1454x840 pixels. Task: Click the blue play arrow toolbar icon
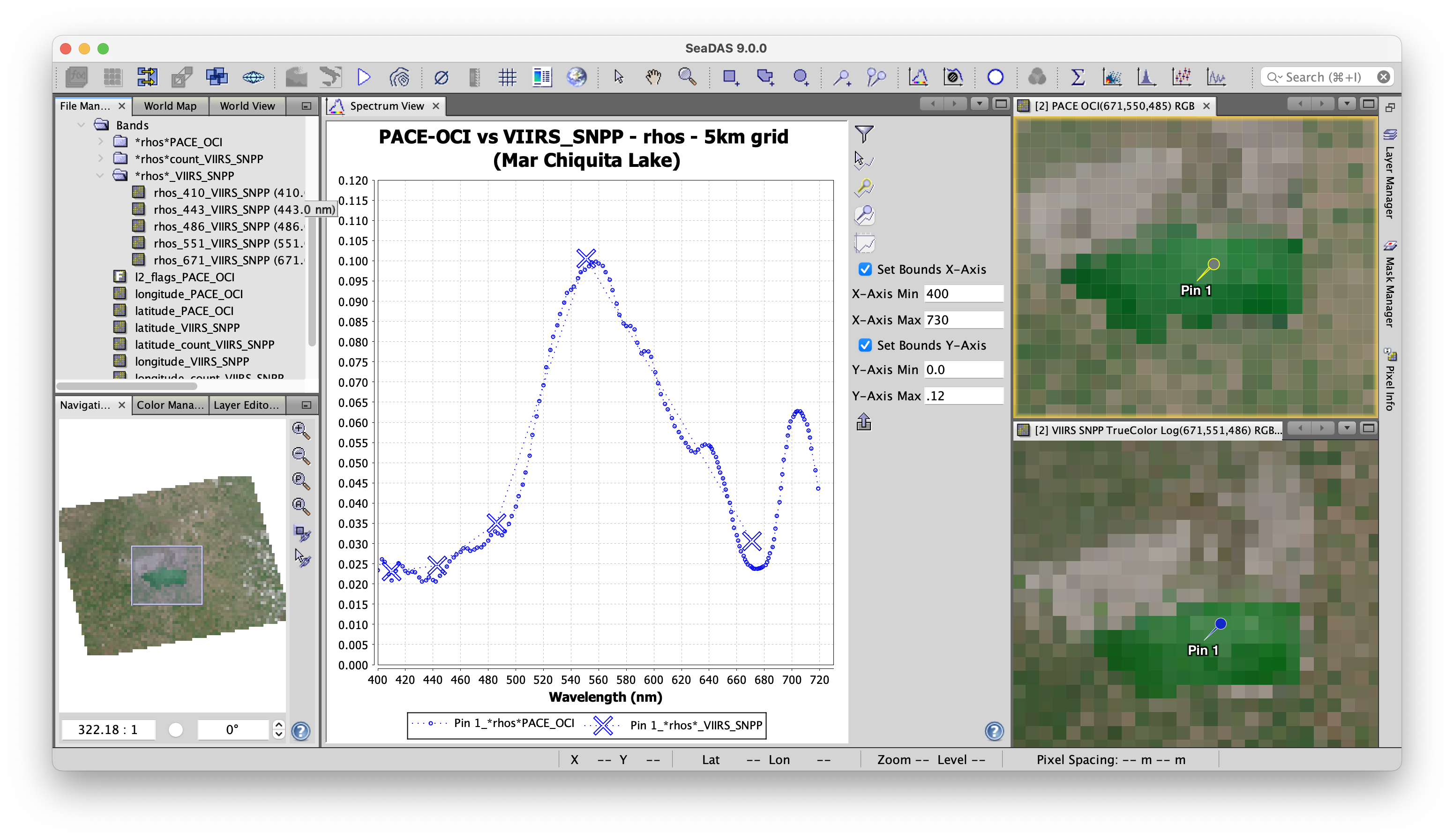click(364, 77)
